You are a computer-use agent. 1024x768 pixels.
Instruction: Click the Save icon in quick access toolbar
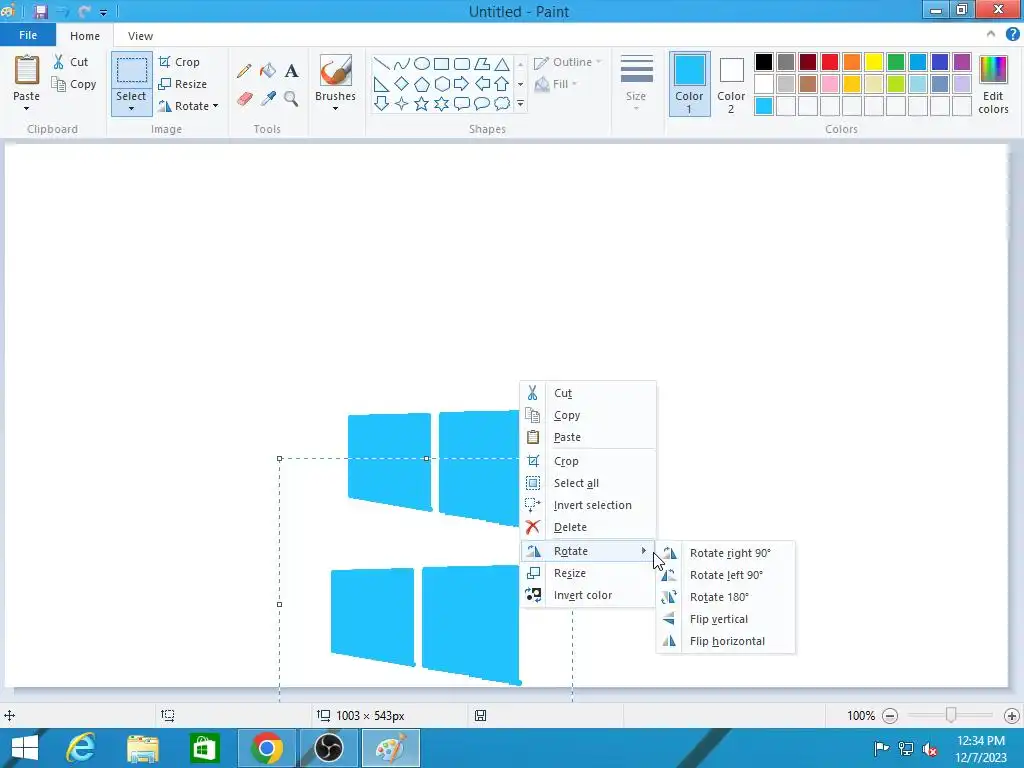pyautogui.click(x=40, y=12)
